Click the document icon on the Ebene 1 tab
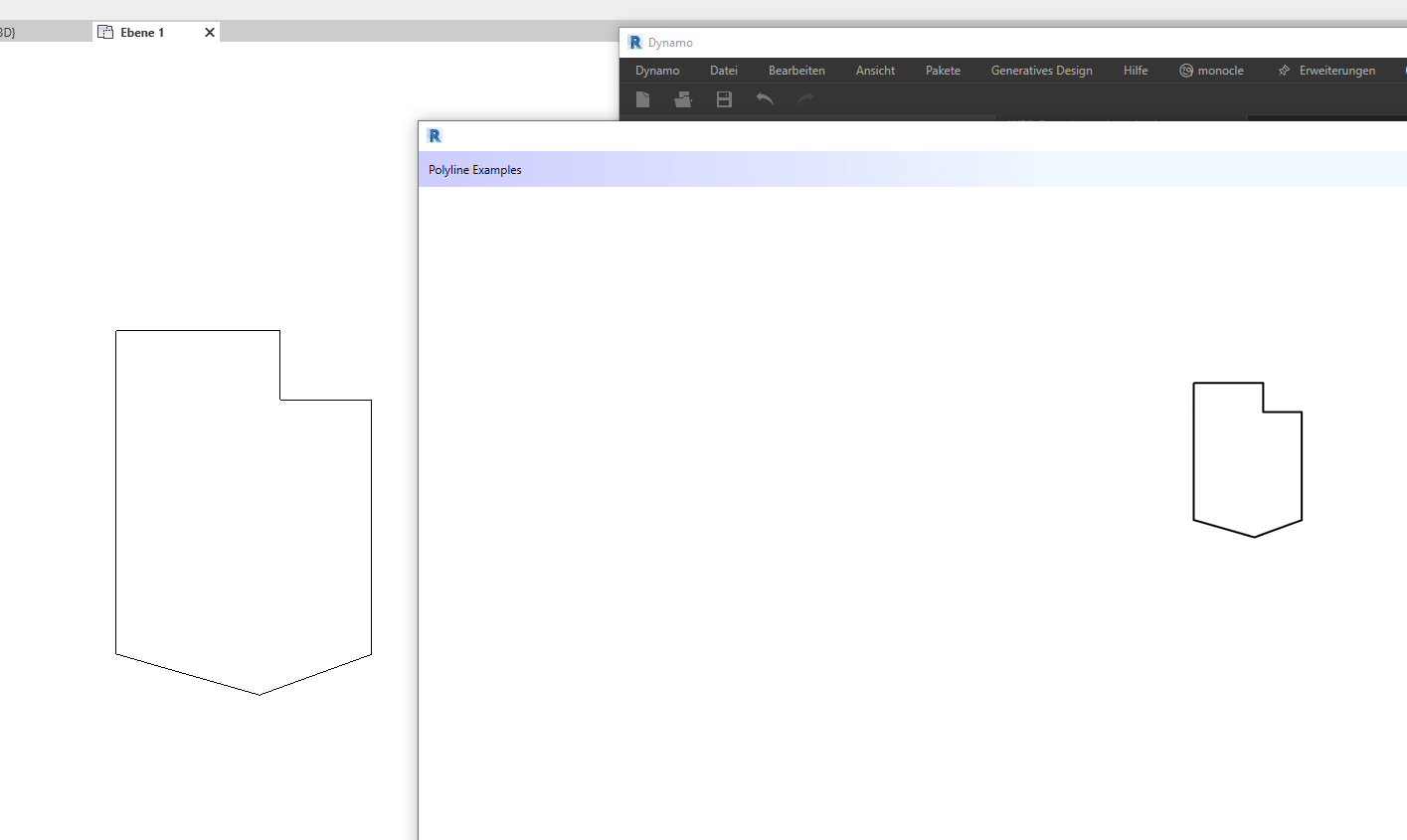 [x=104, y=31]
